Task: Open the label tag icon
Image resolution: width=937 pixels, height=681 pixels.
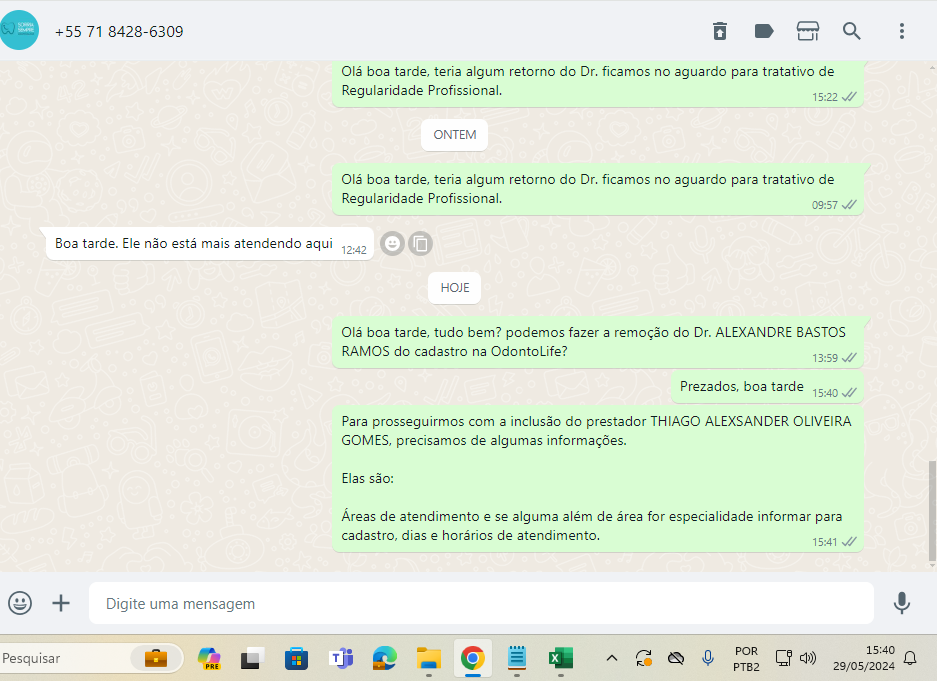Action: coord(764,31)
